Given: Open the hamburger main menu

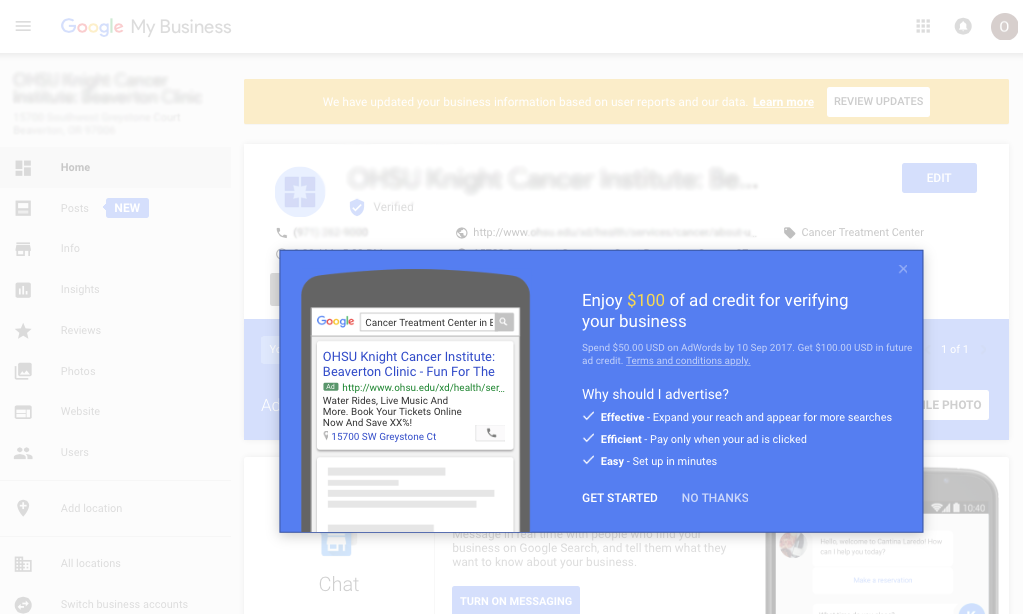Looking at the screenshot, I should (x=23, y=26).
